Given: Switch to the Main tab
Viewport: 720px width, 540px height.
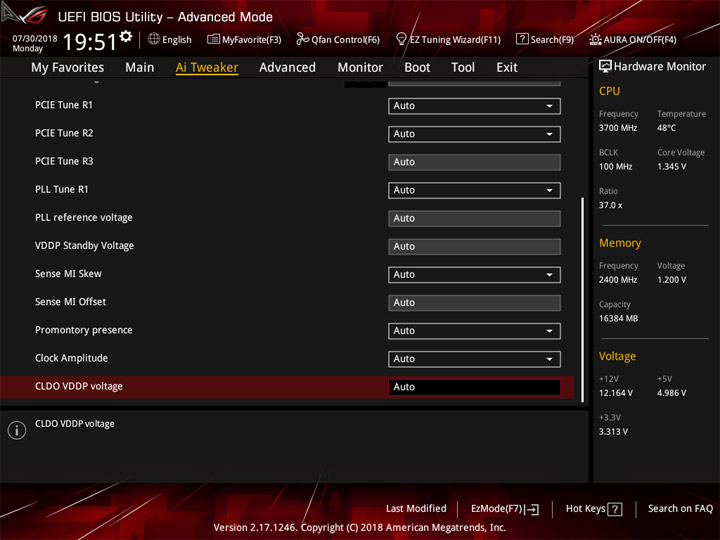Looking at the screenshot, I should click(140, 68).
